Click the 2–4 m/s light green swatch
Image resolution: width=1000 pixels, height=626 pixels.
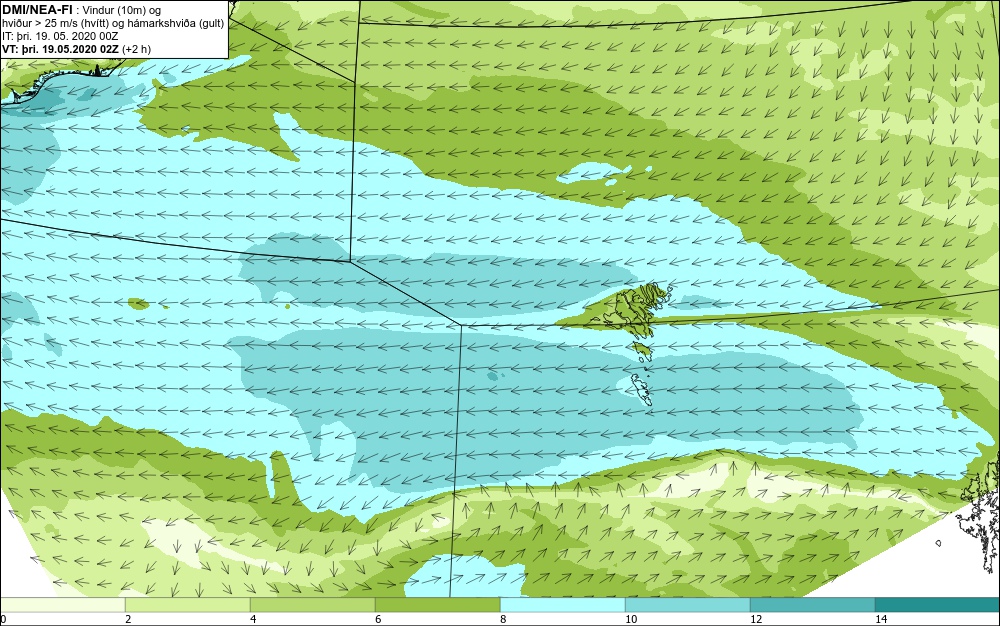pos(188,605)
